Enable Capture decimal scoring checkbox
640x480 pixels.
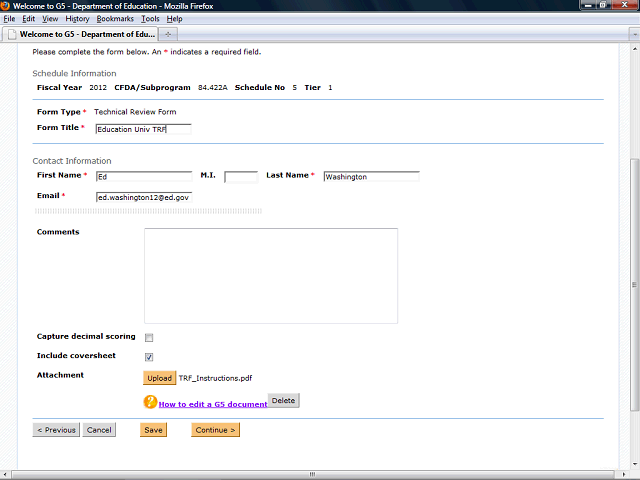point(149,338)
